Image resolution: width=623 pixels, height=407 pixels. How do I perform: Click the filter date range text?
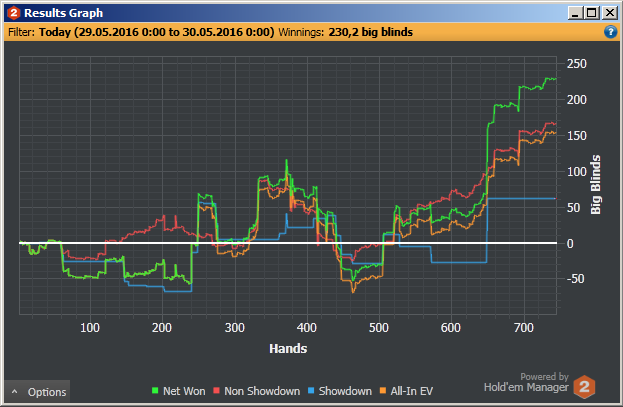click(x=157, y=32)
